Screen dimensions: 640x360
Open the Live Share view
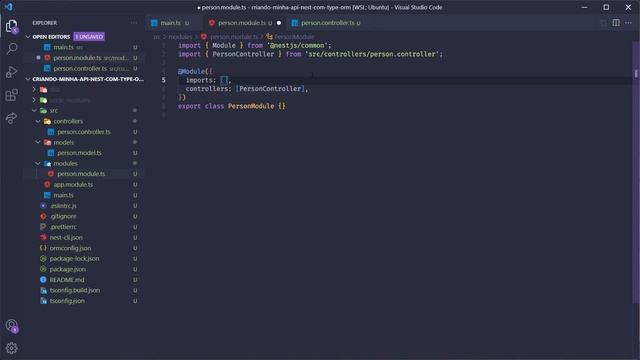(11, 118)
